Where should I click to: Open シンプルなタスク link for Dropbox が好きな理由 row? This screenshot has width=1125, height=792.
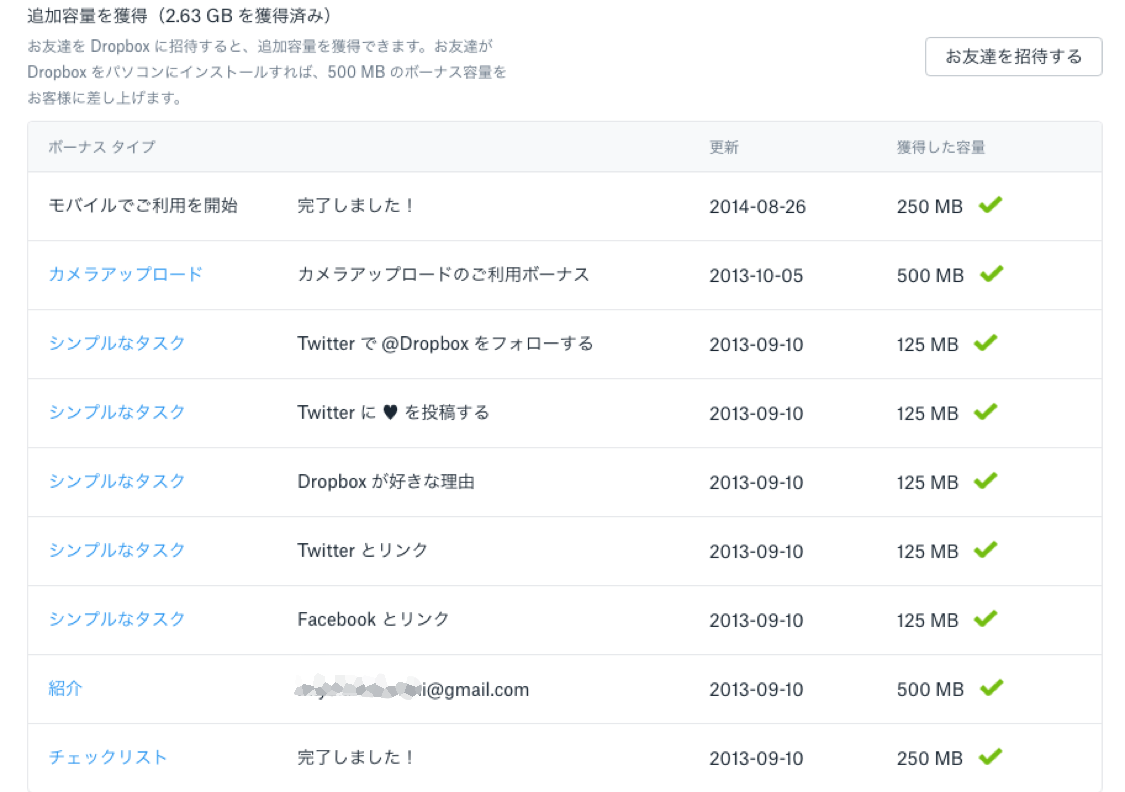[x=117, y=481]
